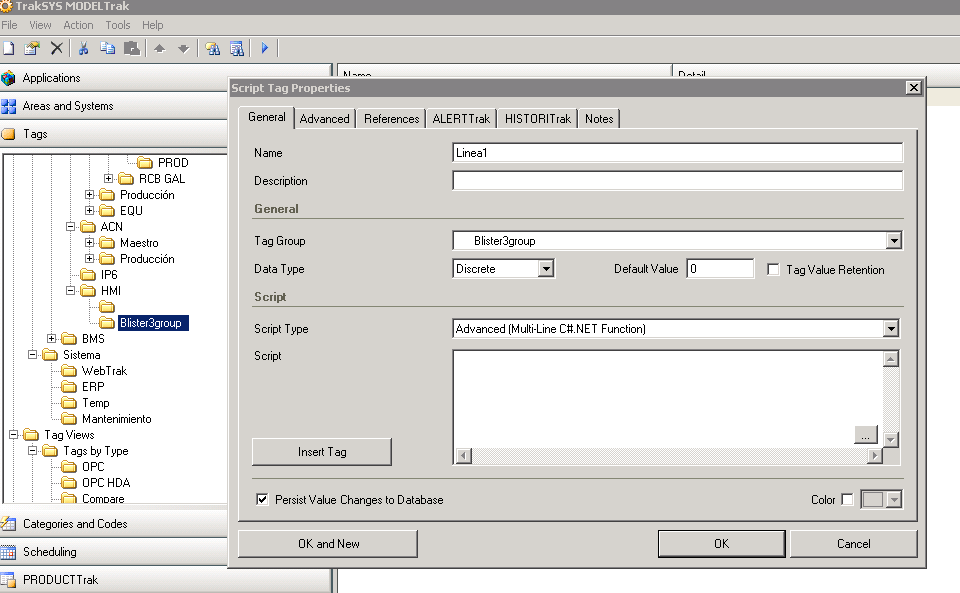
Task: Expand the EQU tree node
Action: pos(89,211)
